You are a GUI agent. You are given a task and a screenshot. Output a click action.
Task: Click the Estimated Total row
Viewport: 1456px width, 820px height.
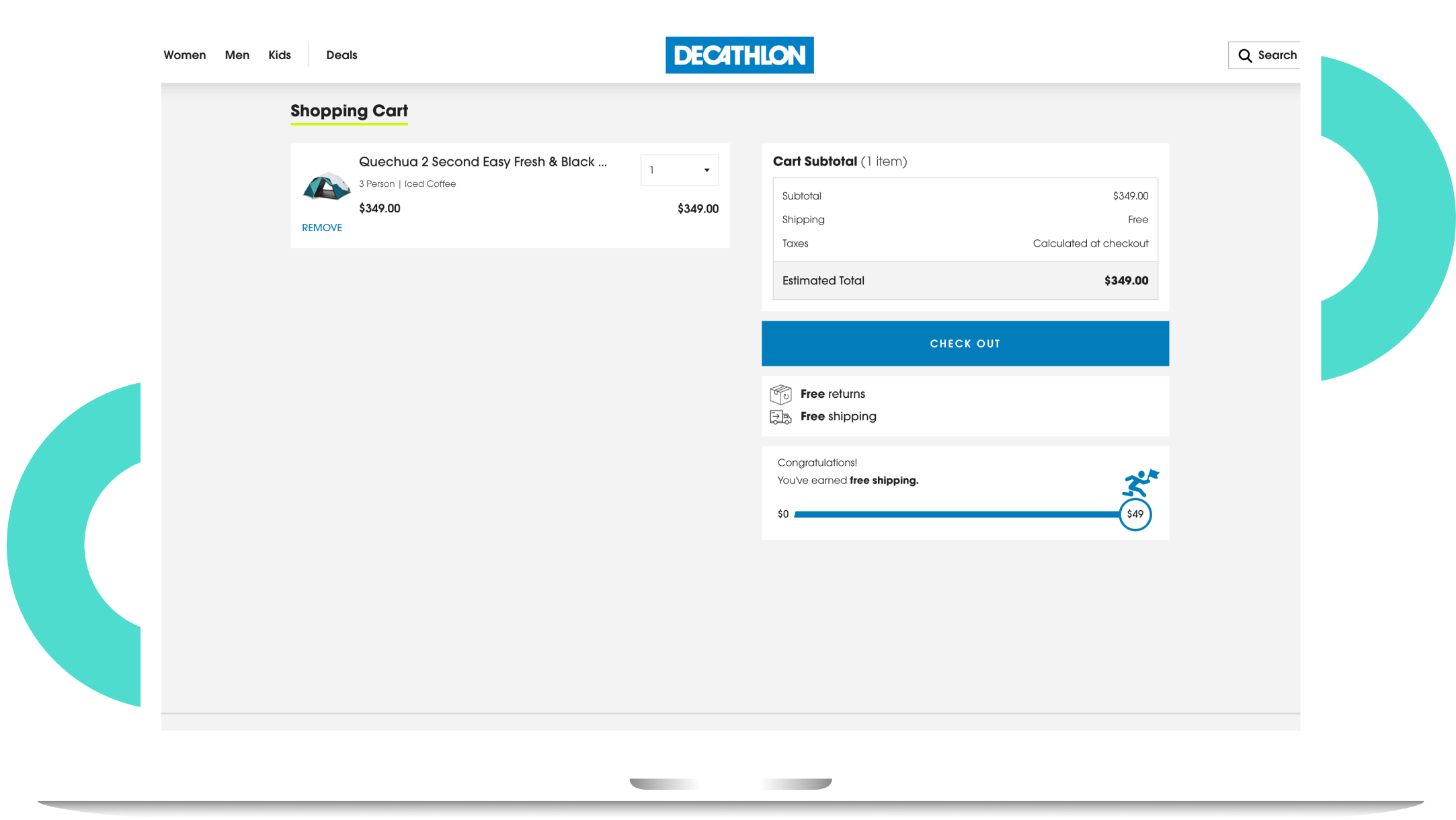coord(965,281)
